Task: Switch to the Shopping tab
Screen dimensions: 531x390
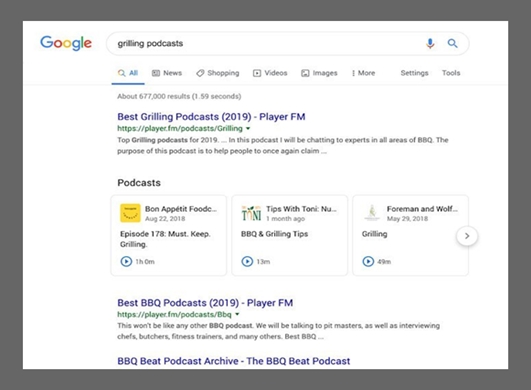Action: (x=218, y=73)
